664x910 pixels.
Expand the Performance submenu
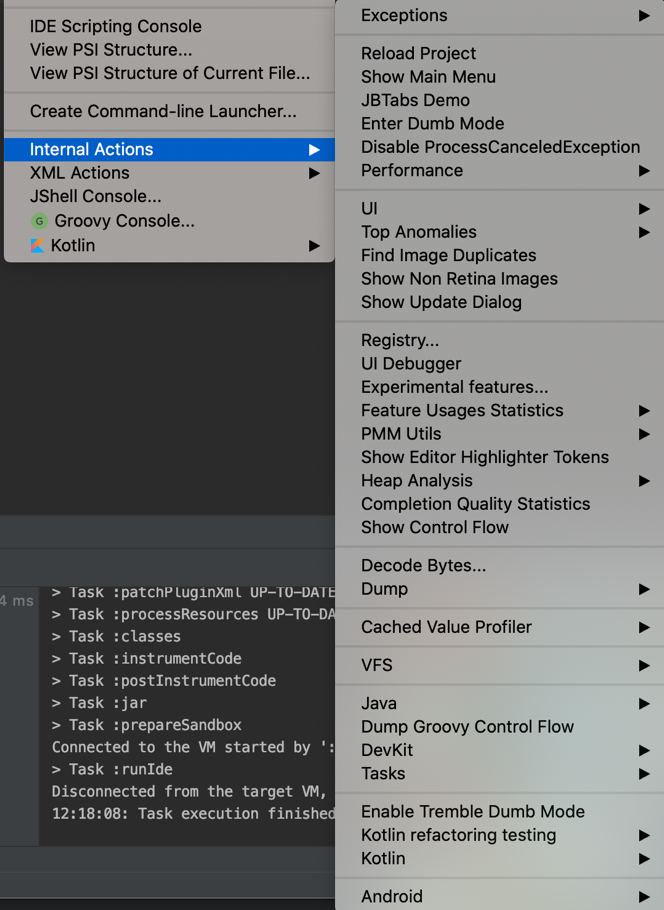[644, 170]
